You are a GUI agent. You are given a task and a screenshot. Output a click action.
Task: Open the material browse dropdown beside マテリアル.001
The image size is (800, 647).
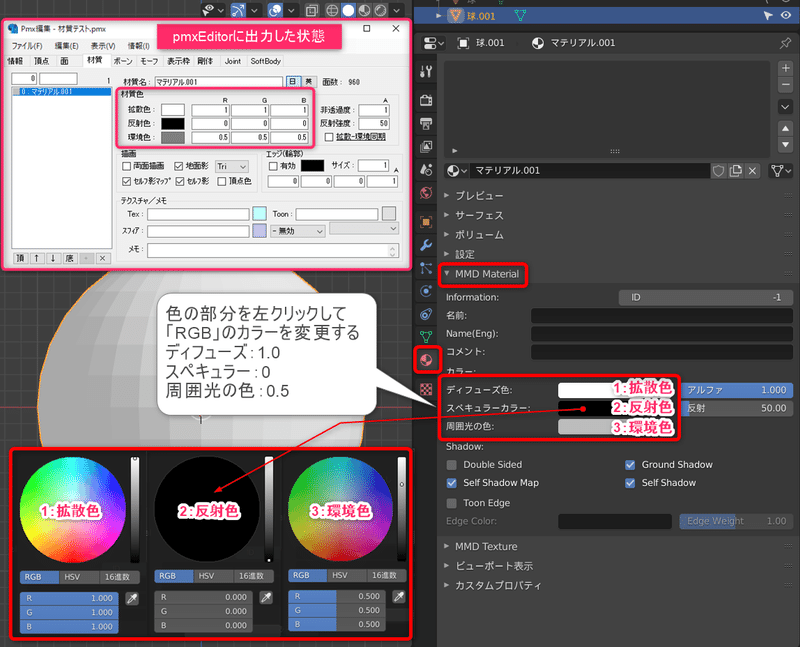click(457, 171)
